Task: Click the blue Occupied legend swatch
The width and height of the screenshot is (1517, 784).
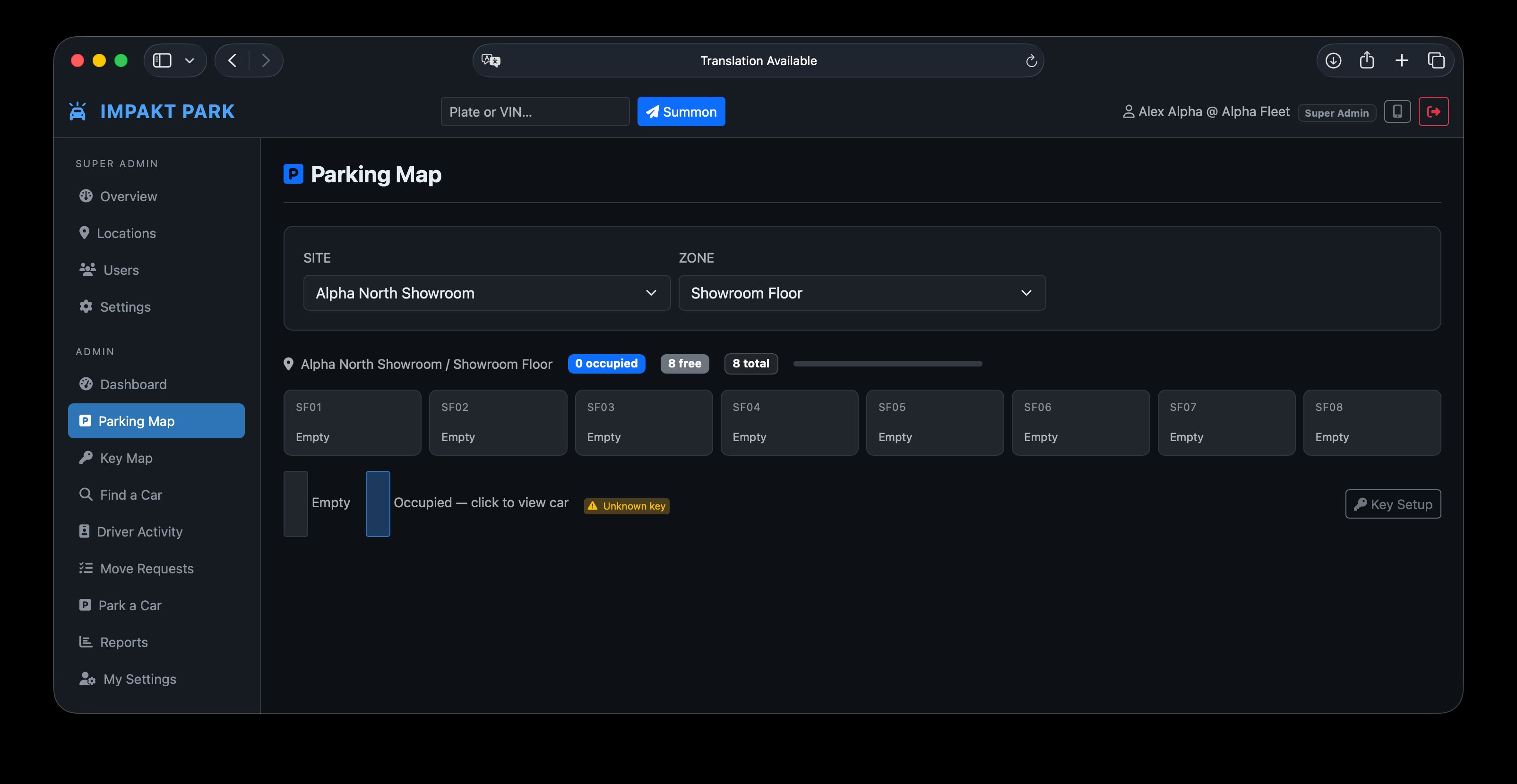Action: pos(378,504)
